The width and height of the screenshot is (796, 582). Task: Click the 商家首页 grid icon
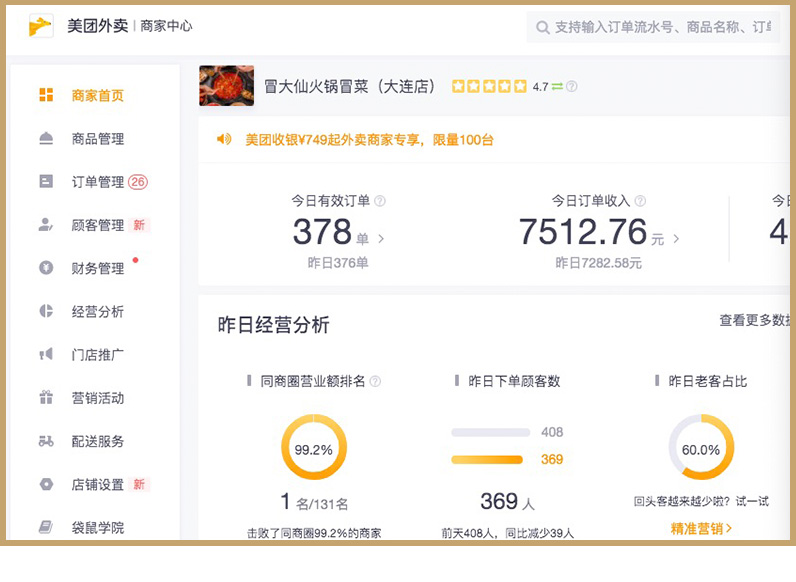click(x=46, y=95)
